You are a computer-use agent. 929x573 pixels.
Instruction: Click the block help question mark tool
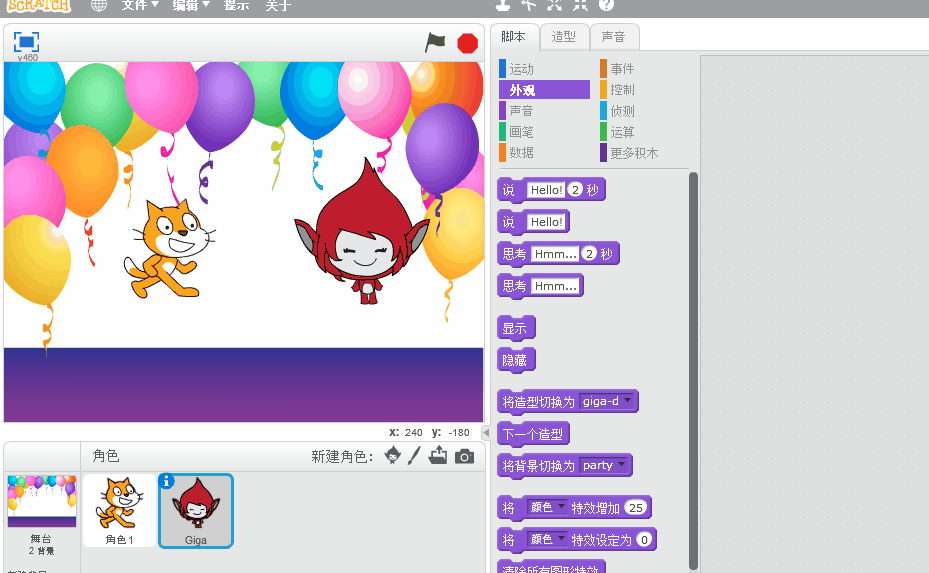[x=606, y=5]
